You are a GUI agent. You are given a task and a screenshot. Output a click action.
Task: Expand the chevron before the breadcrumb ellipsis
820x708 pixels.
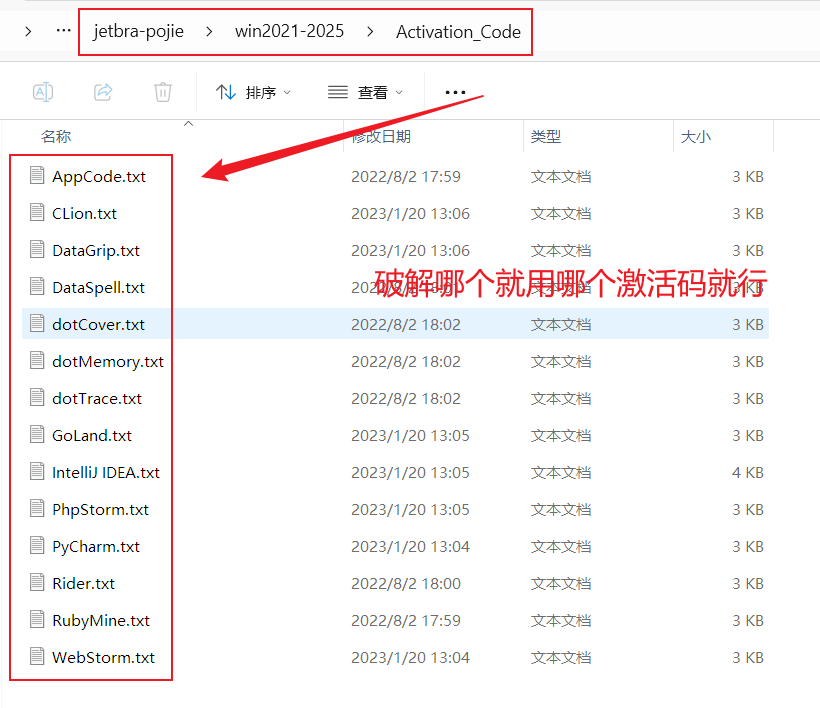pos(28,32)
